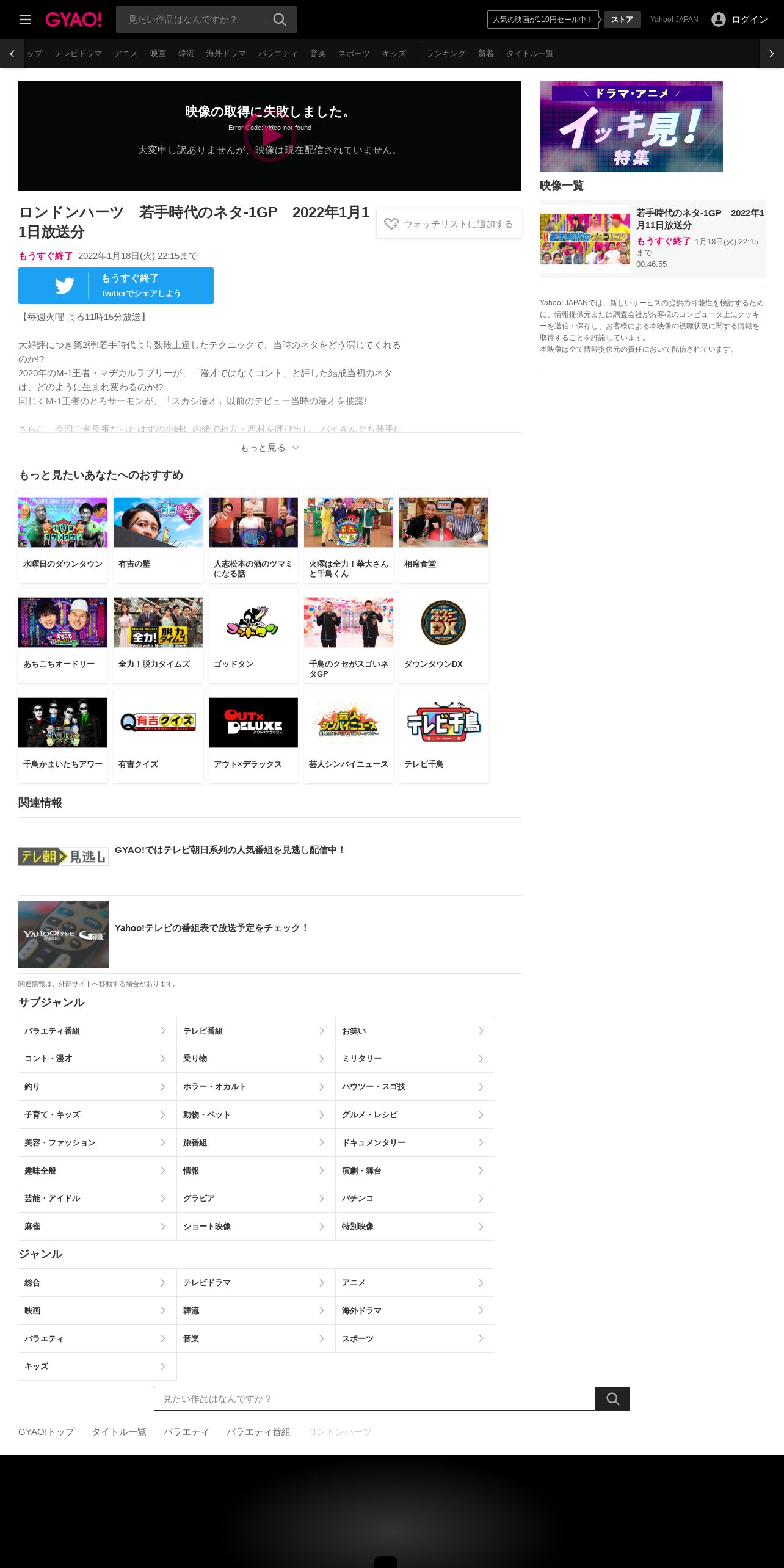Open the 若手時代のネタ-1GP video thumbnail

[x=585, y=239]
